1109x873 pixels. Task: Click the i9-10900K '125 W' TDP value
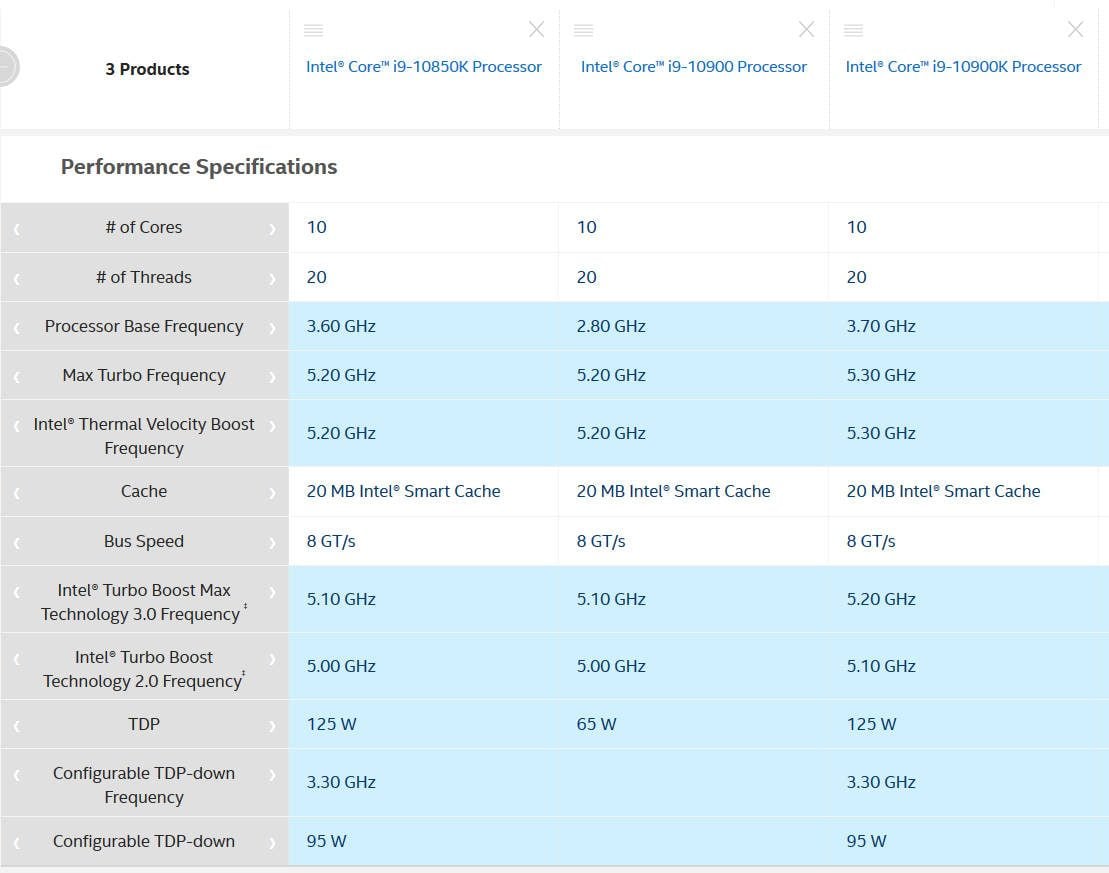[x=871, y=724]
